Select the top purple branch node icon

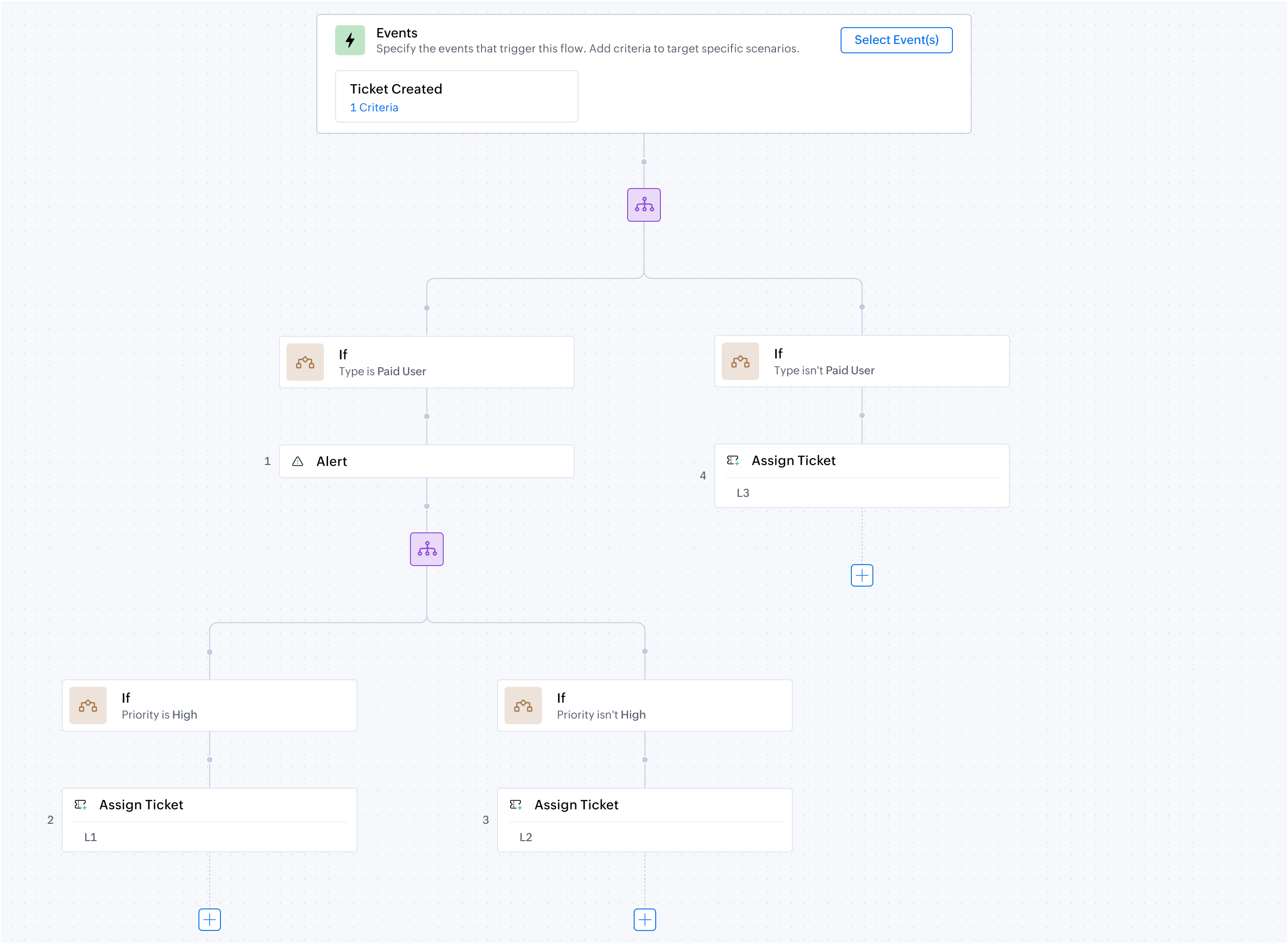coord(644,204)
